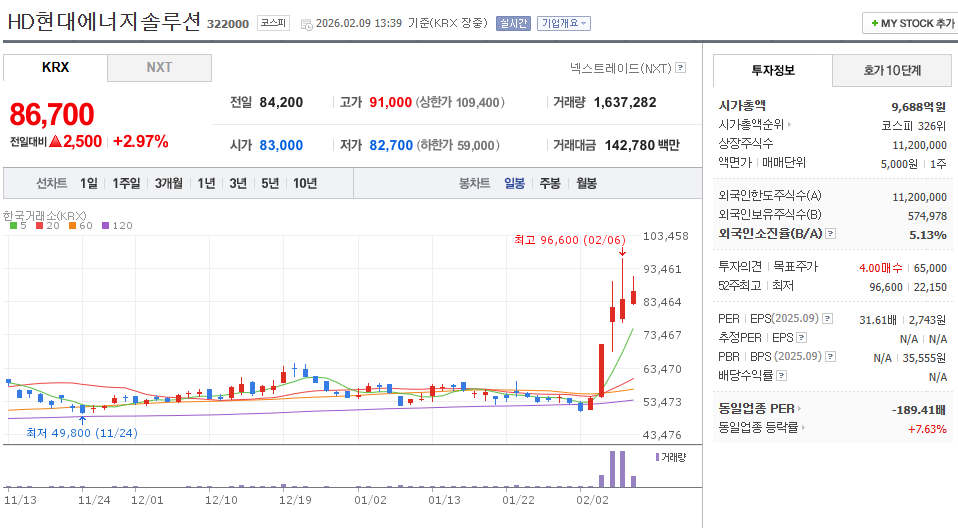
Task: Select 주봉 candlestick chart
Action: (x=550, y=183)
